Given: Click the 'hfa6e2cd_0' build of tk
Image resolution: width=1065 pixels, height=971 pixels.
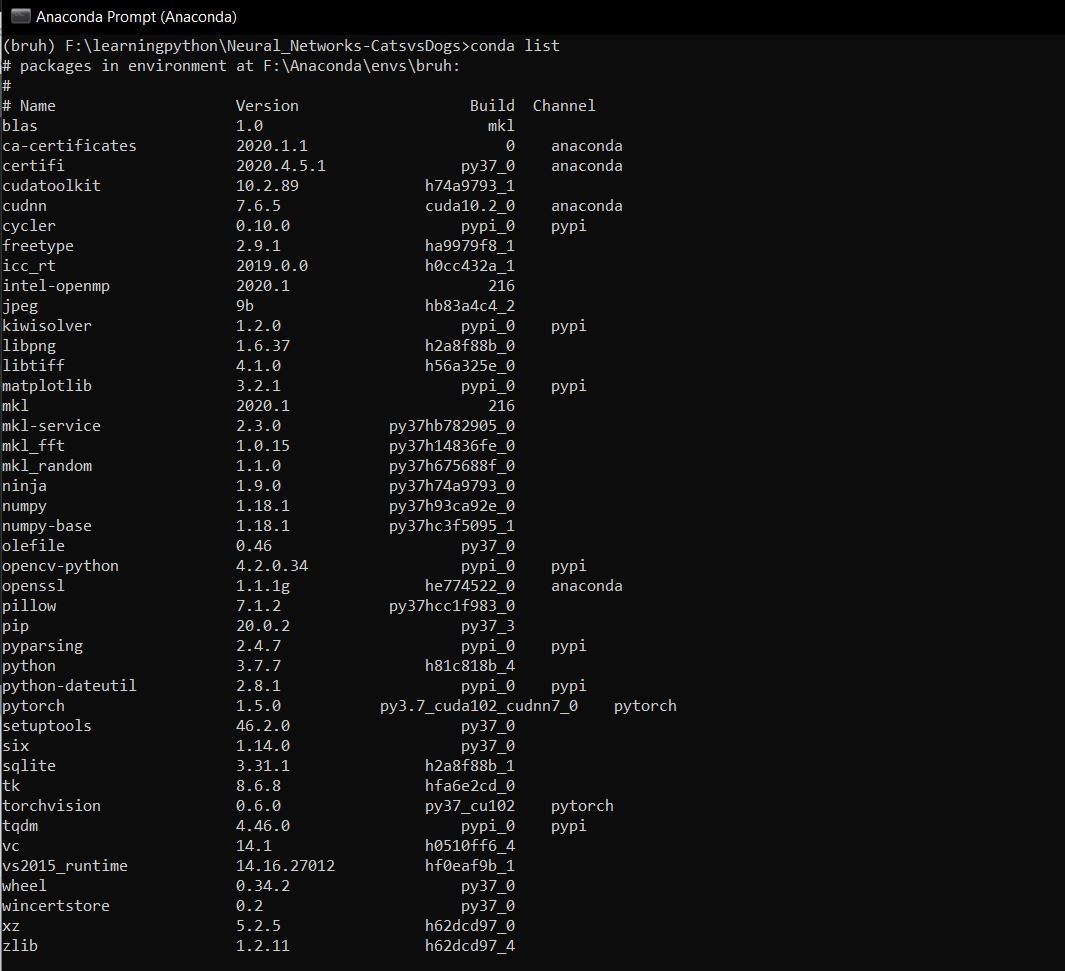Looking at the screenshot, I should pyautogui.click(x=470, y=786).
